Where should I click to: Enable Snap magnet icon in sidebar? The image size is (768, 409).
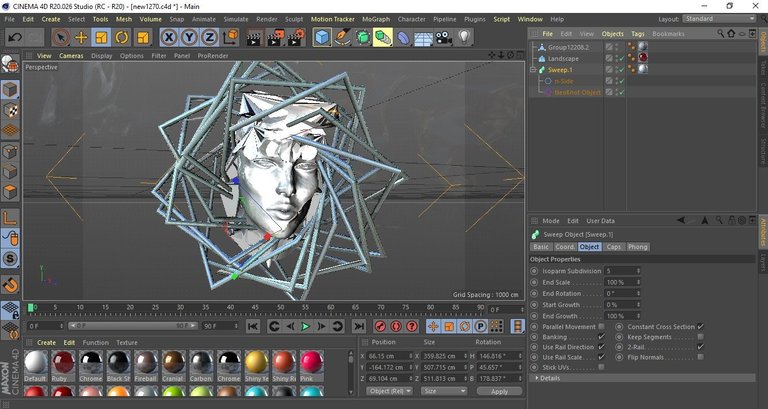point(10,285)
